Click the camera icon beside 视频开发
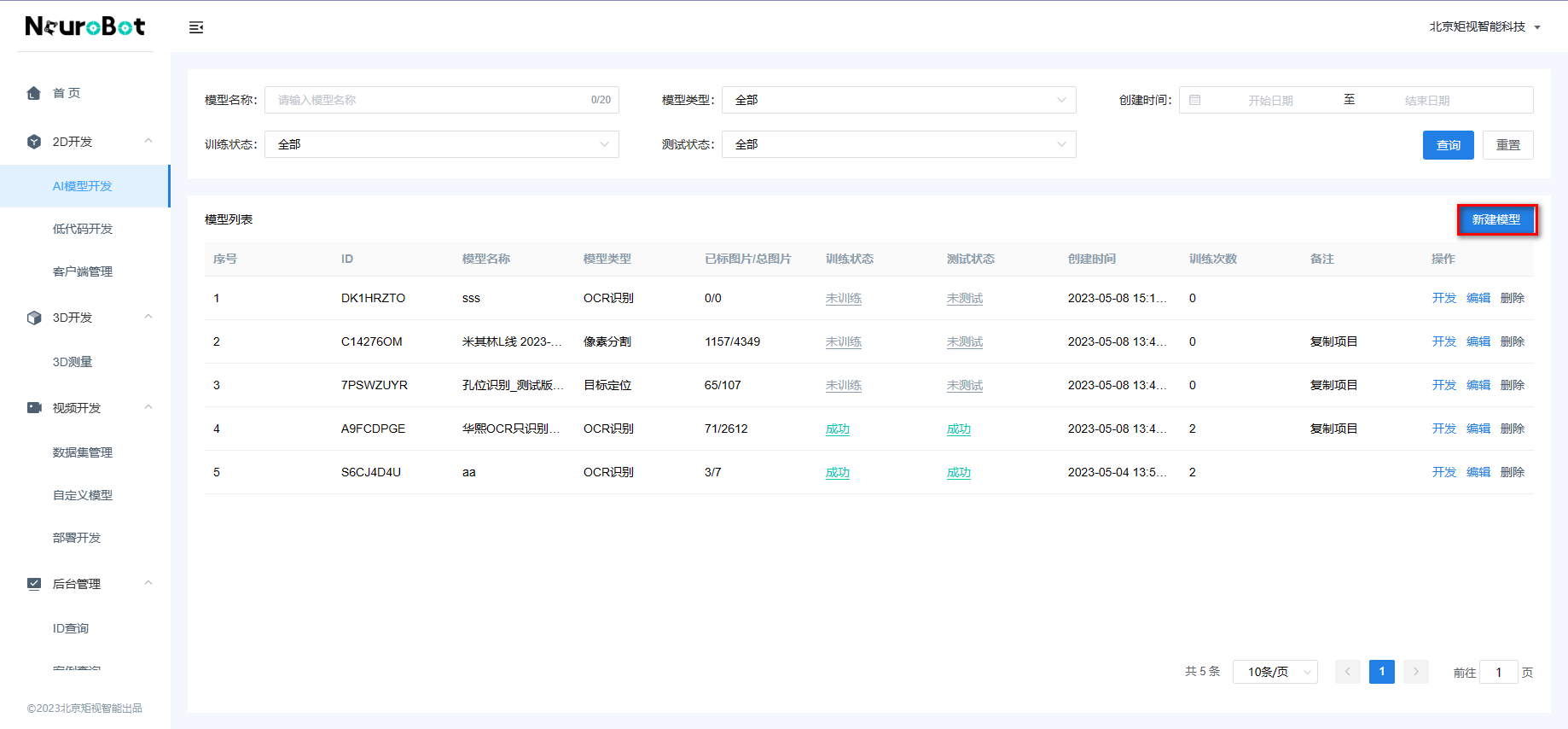Screen dimensions: 1568x729 coord(34,408)
